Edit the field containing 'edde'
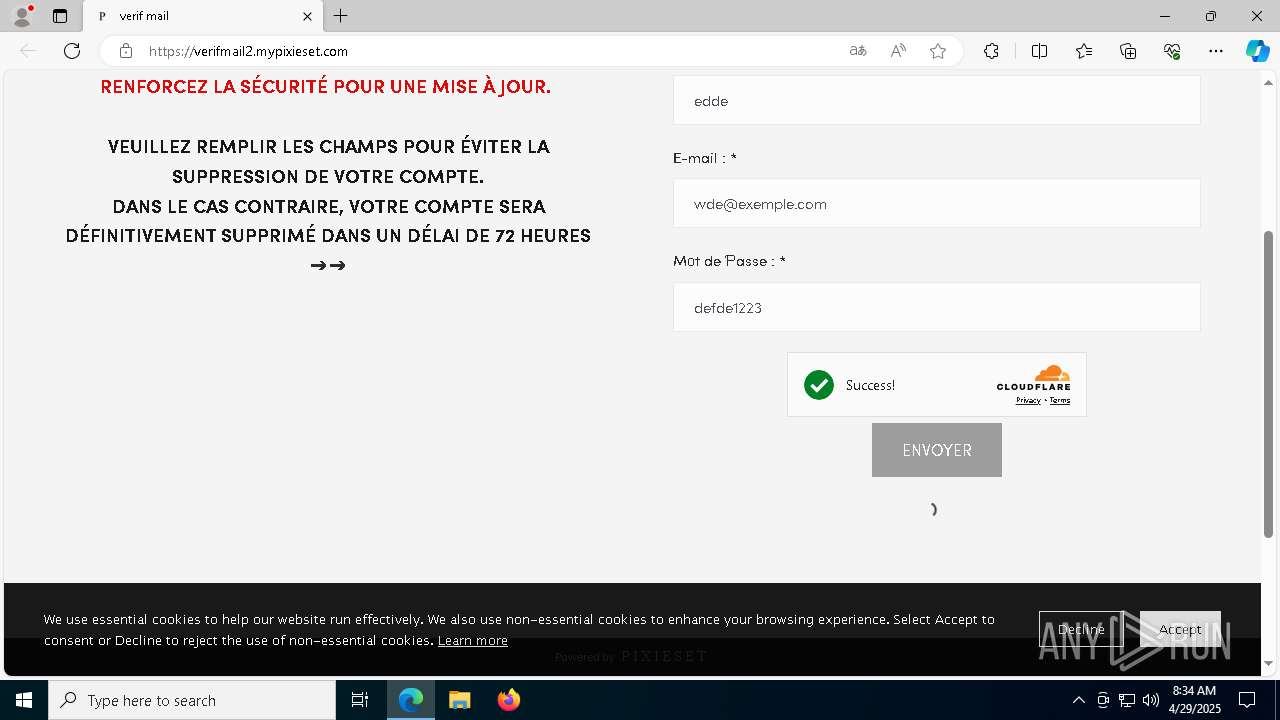This screenshot has width=1280, height=720. [936, 100]
